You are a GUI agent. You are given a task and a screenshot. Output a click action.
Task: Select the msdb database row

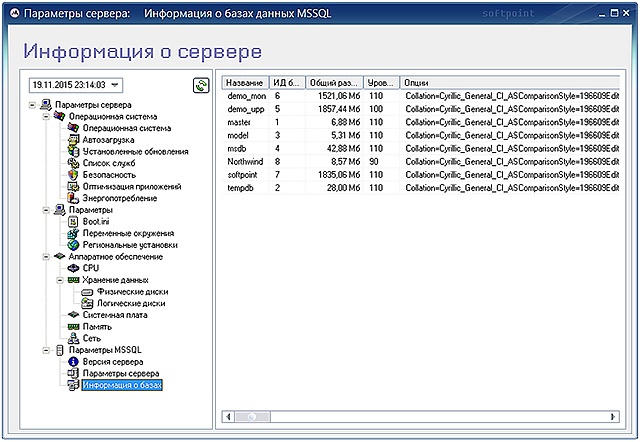point(421,149)
